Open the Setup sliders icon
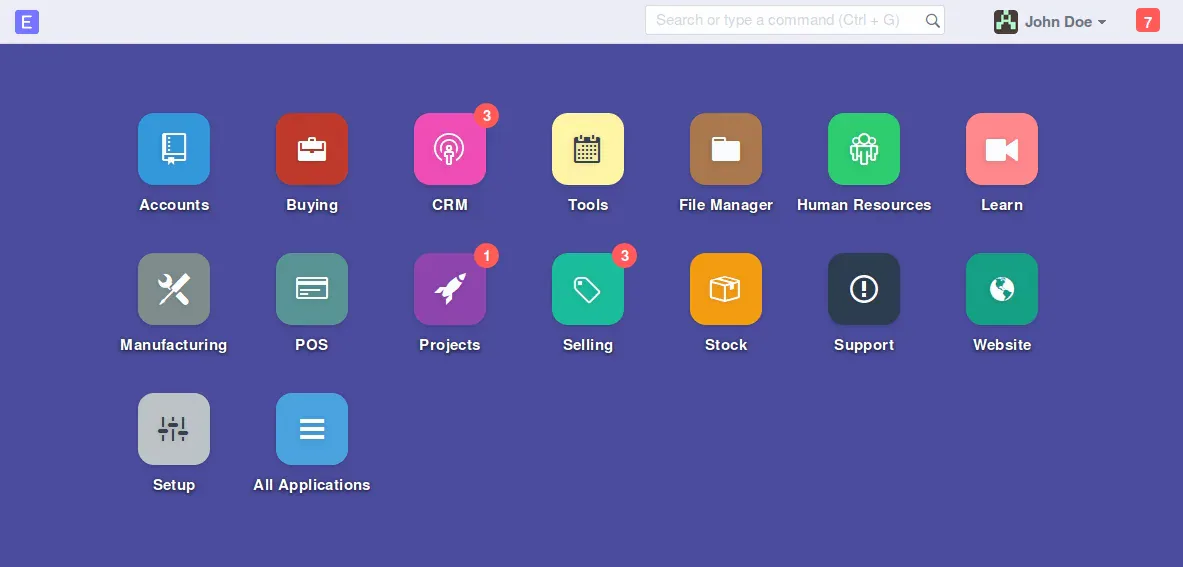 174,429
